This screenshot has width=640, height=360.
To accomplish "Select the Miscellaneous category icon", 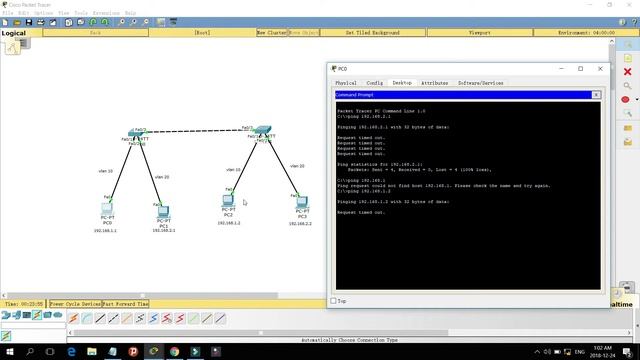I will click(47, 315).
